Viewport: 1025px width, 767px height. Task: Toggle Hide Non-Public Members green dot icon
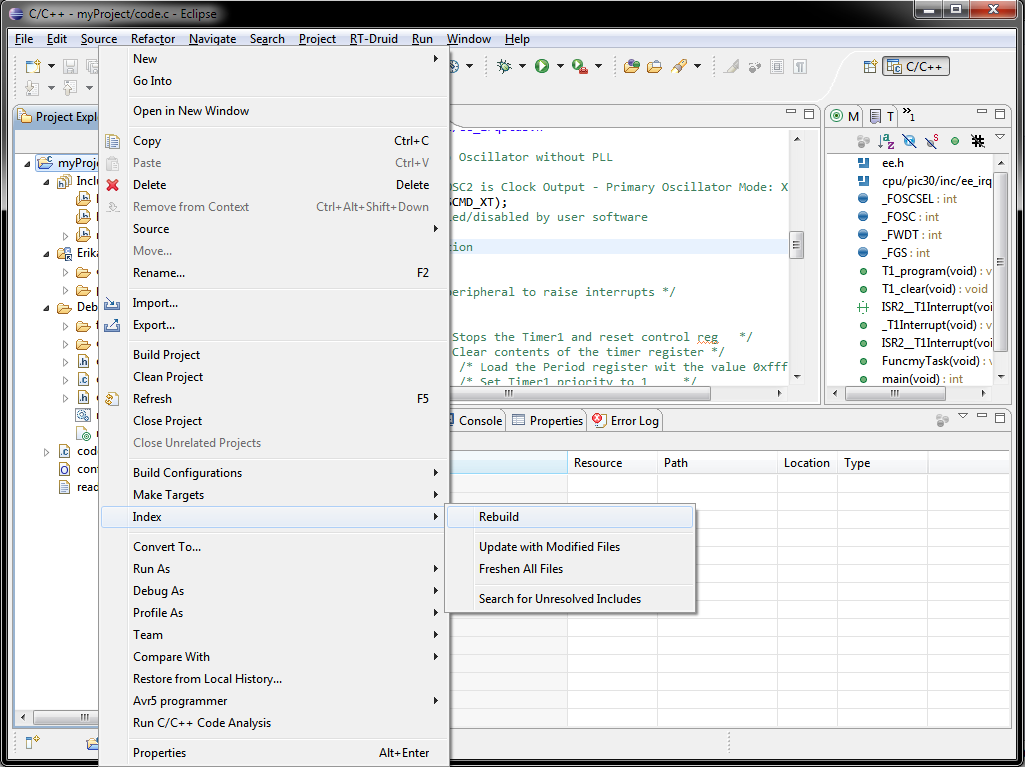coord(955,141)
